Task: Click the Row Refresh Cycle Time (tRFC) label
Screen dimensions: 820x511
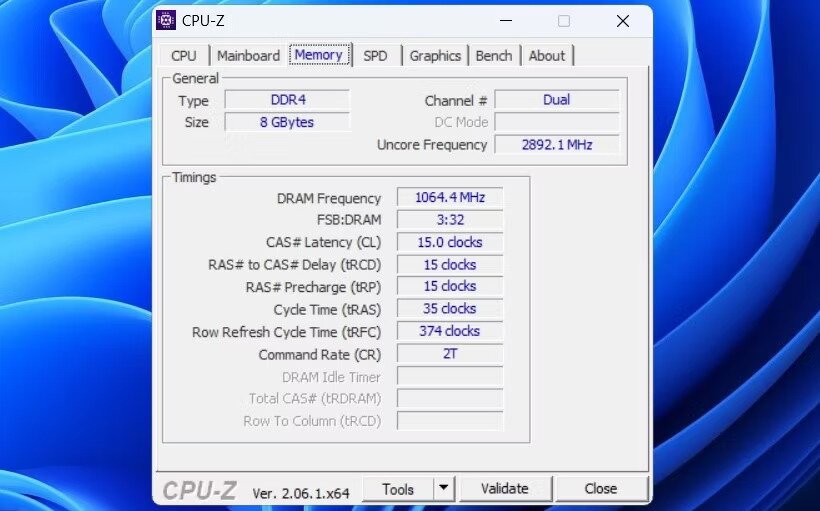Action: tap(287, 333)
